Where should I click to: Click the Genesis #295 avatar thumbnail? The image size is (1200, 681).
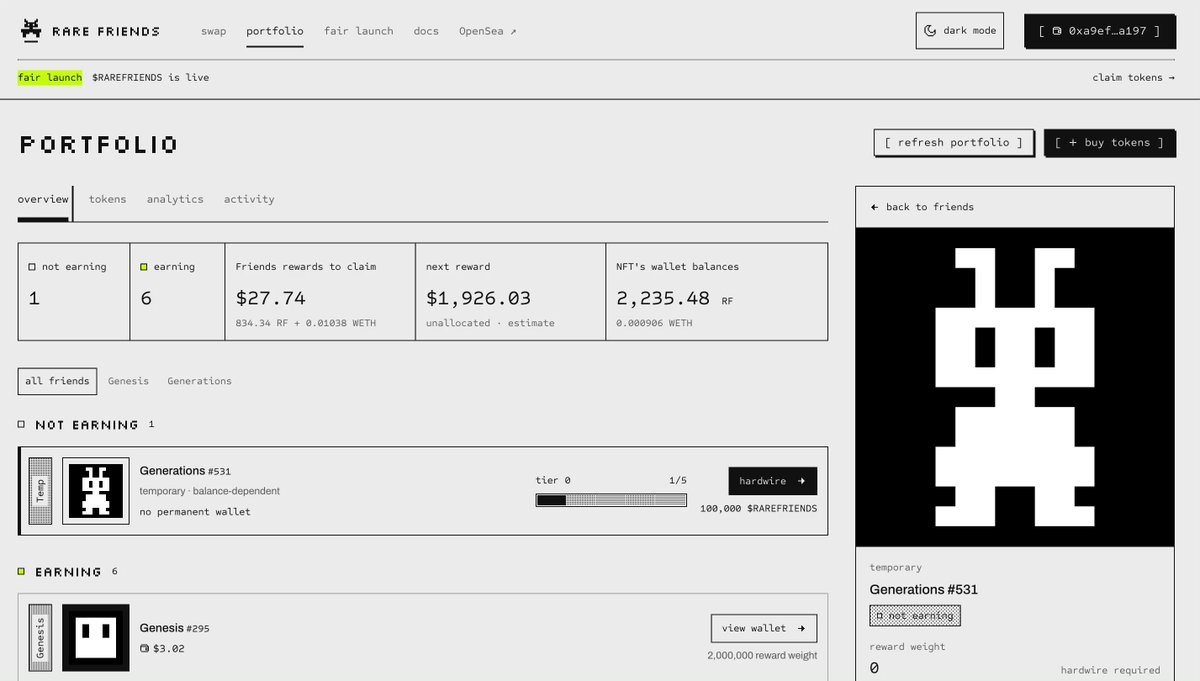[x=96, y=637]
